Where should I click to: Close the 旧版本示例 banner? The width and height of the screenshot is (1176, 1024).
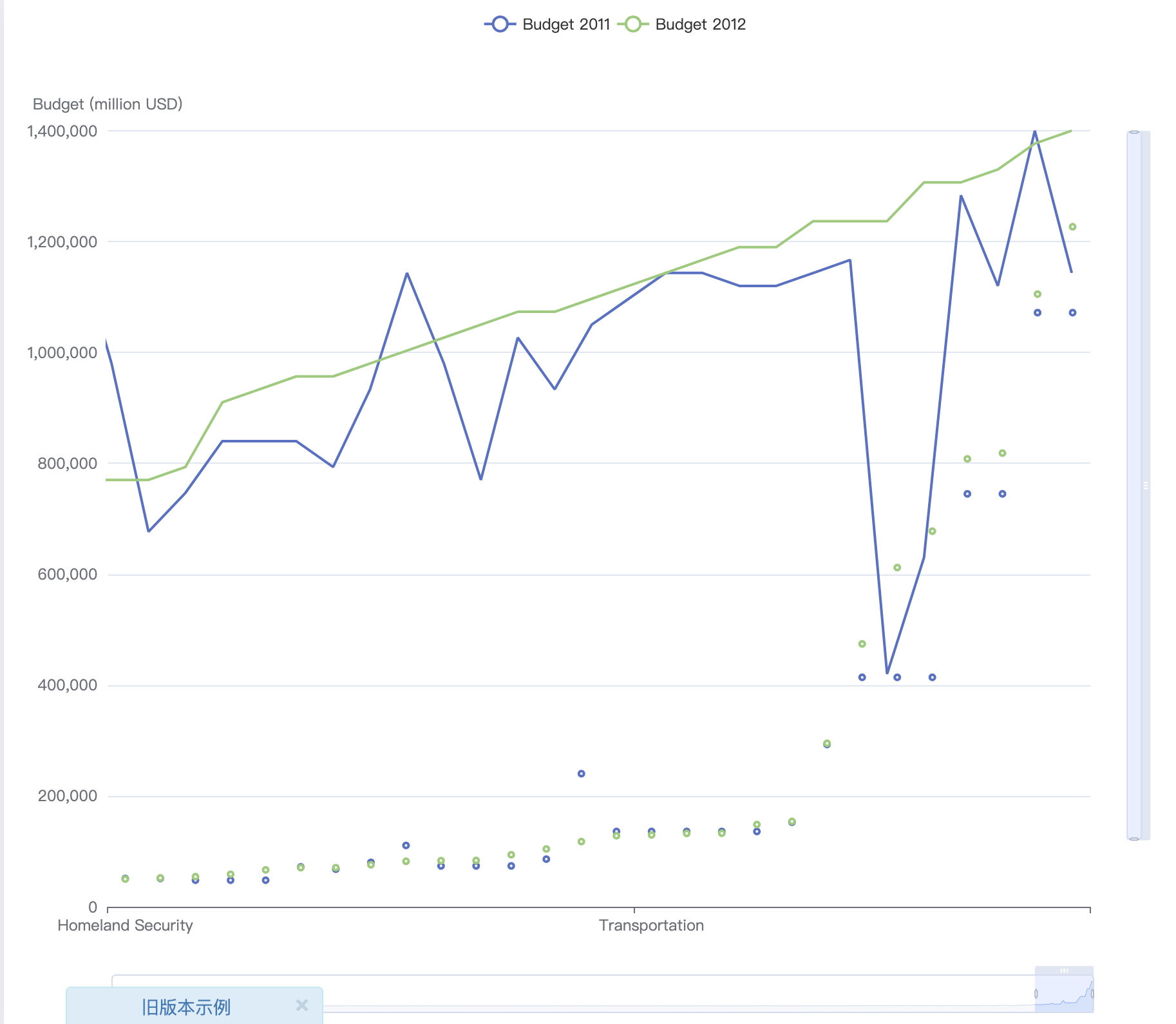(302, 1005)
